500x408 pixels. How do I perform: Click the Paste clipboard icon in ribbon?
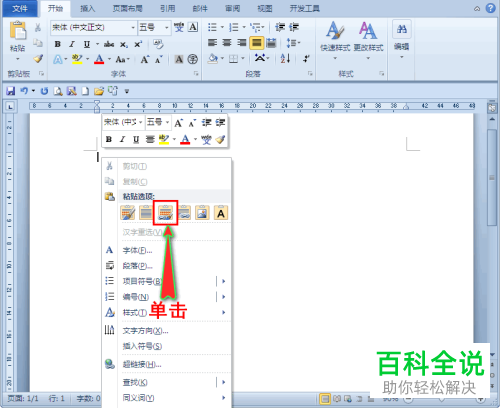click(18, 30)
